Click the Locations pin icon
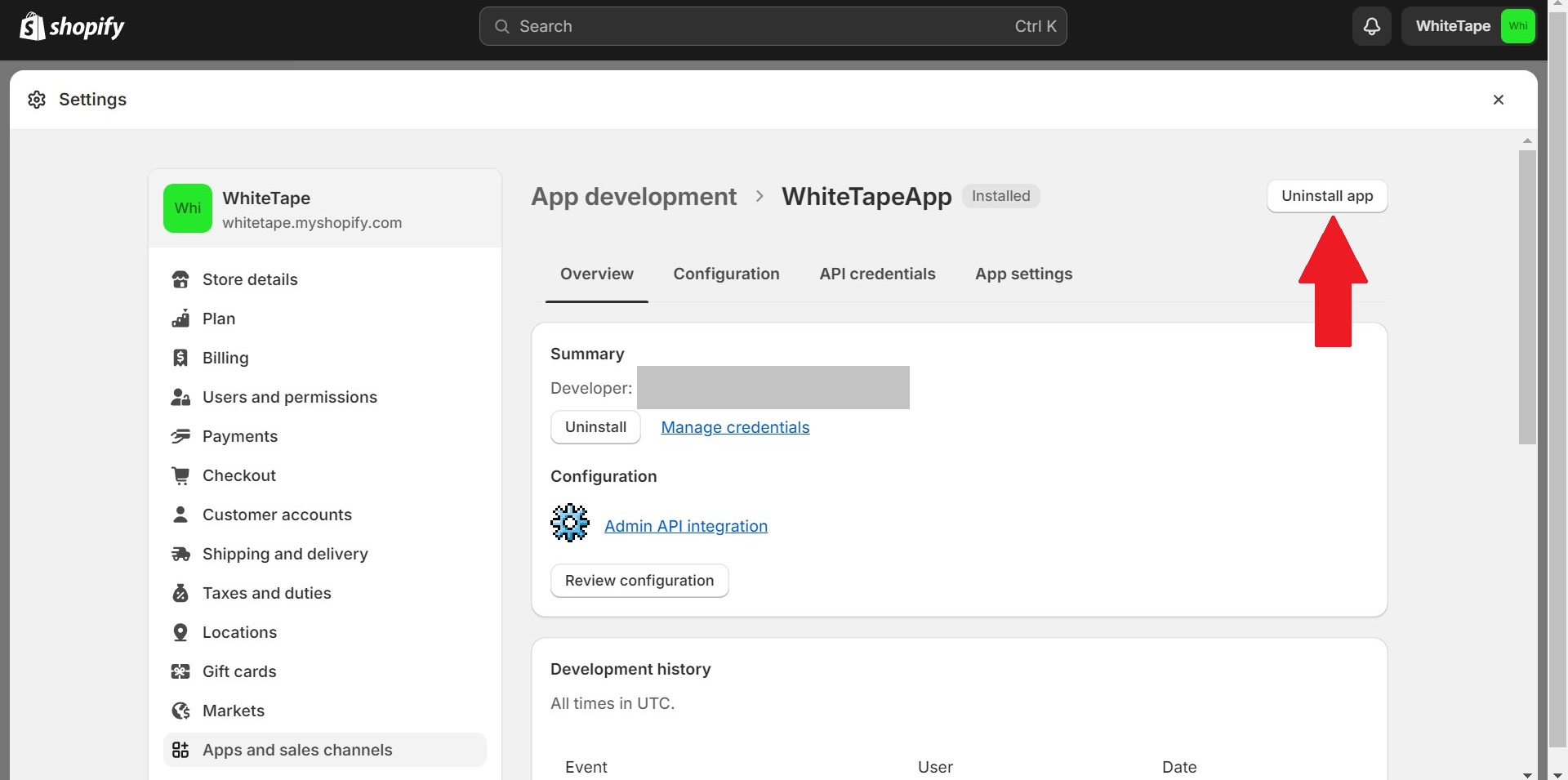This screenshot has width=1568, height=780. click(180, 632)
